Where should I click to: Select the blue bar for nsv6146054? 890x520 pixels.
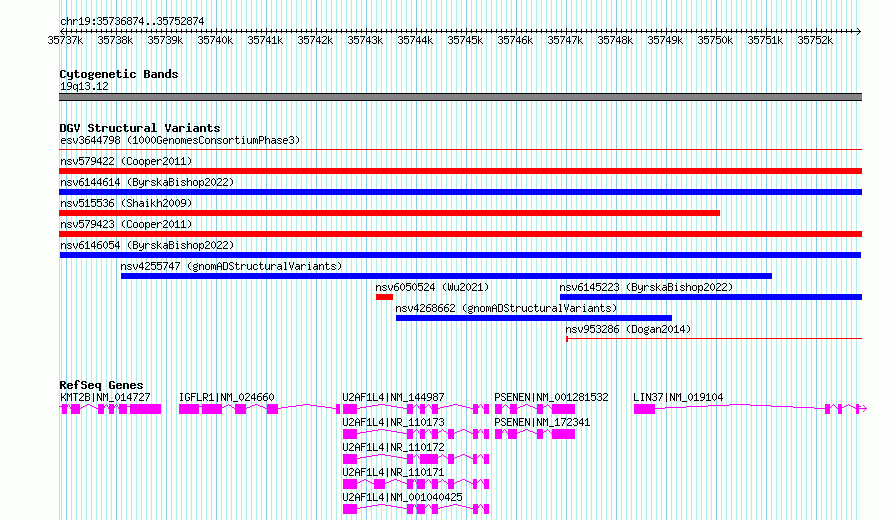click(460, 255)
